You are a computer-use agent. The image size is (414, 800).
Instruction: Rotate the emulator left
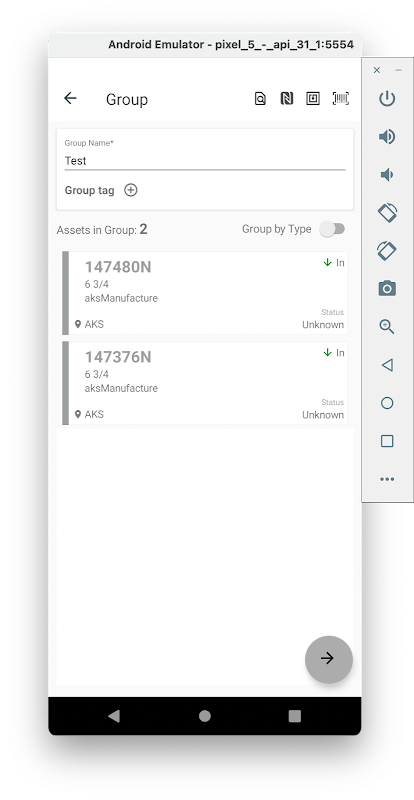click(x=387, y=212)
